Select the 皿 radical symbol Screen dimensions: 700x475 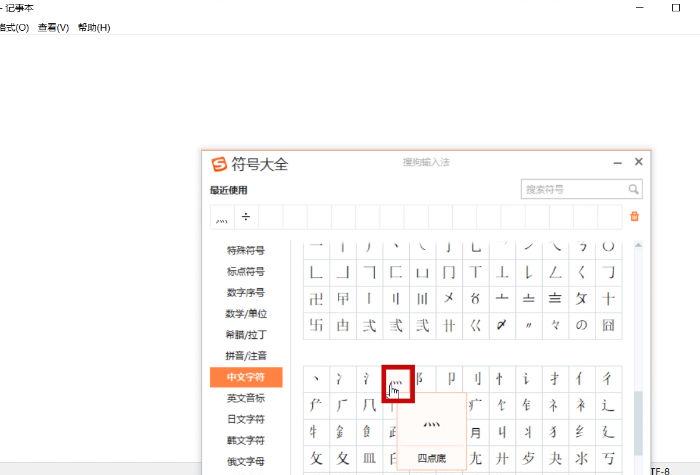coord(369,458)
